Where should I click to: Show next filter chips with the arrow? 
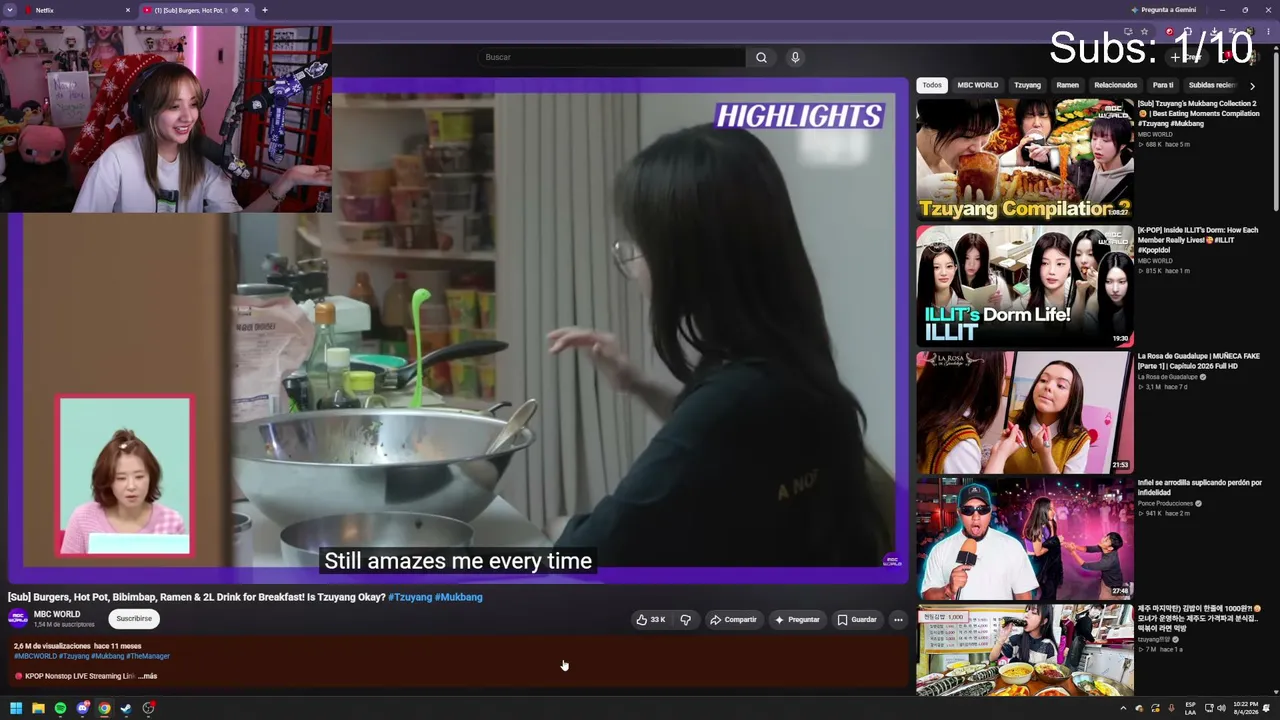(x=1252, y=86)
